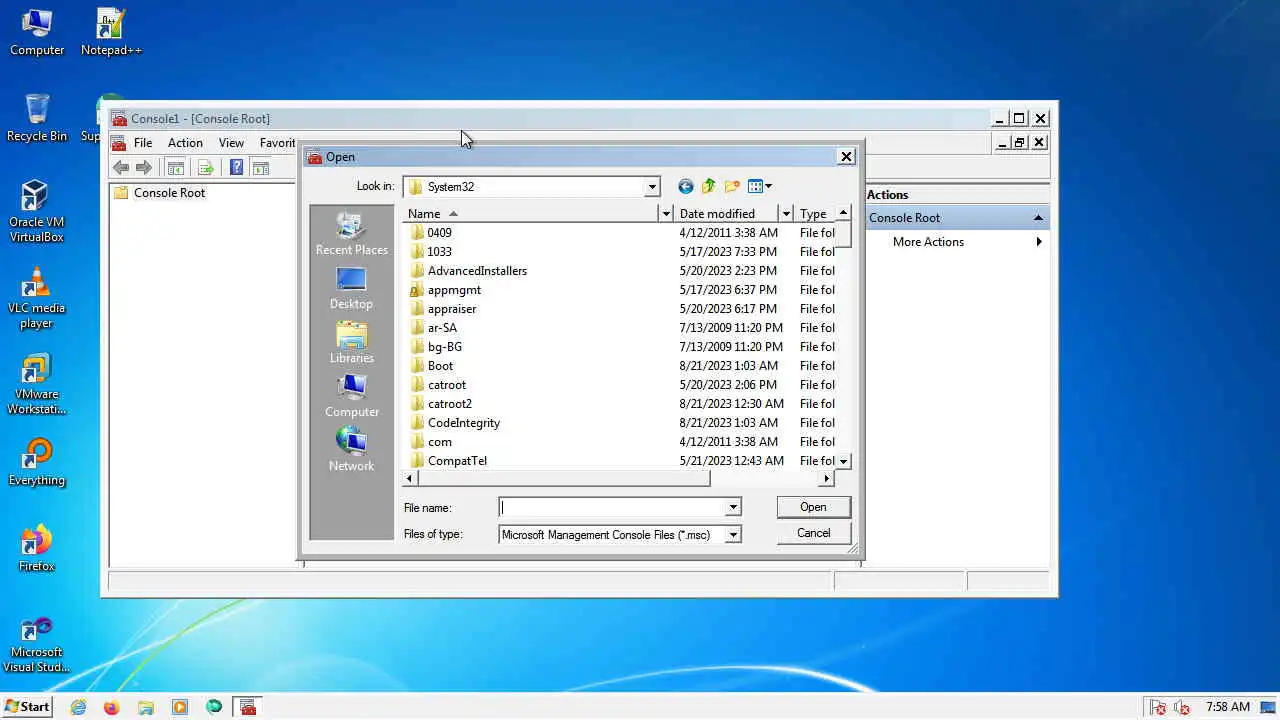Select Computer desktop icon
The height and width of the screenshot is (720, 1280).
[37, 32]
